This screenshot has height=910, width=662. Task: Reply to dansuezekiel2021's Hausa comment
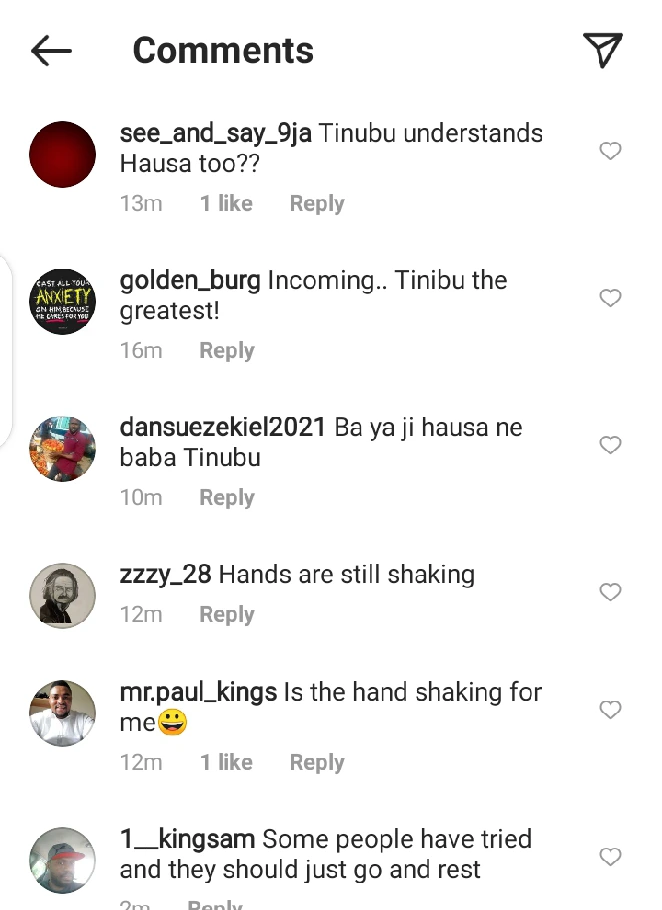(227, 498)
